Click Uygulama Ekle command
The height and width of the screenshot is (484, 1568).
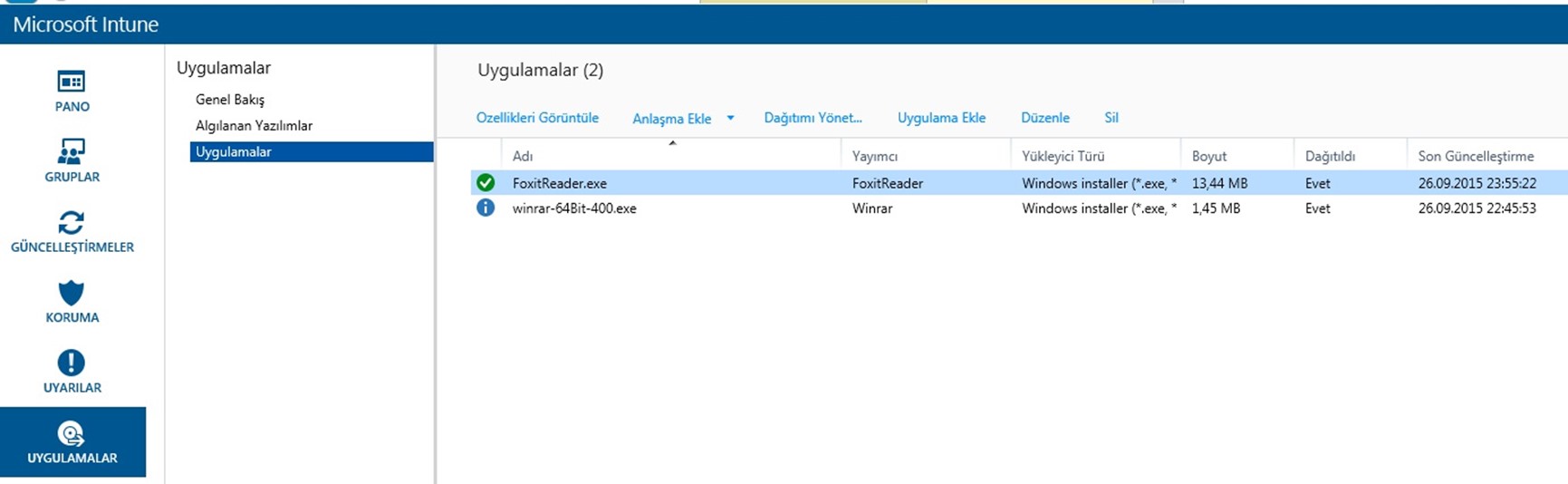941,118
